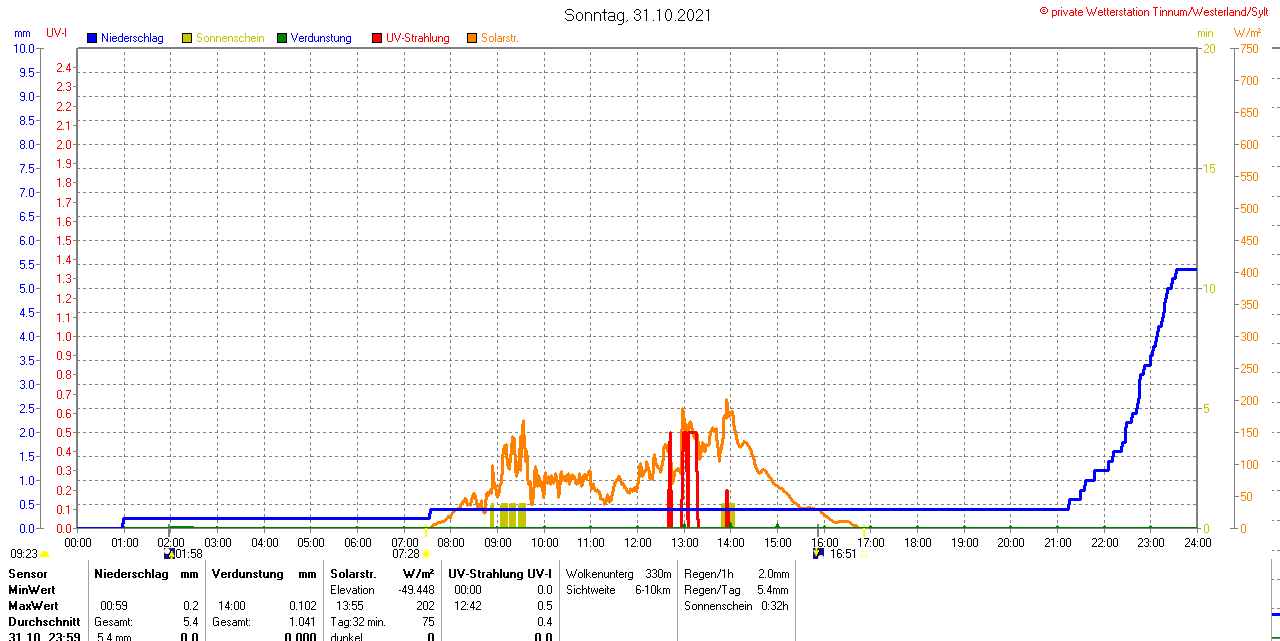This screenshot has width=1280, height=641.
Task: Click the orange Solarstr. legend square
Action: click(x=472, y=38)
